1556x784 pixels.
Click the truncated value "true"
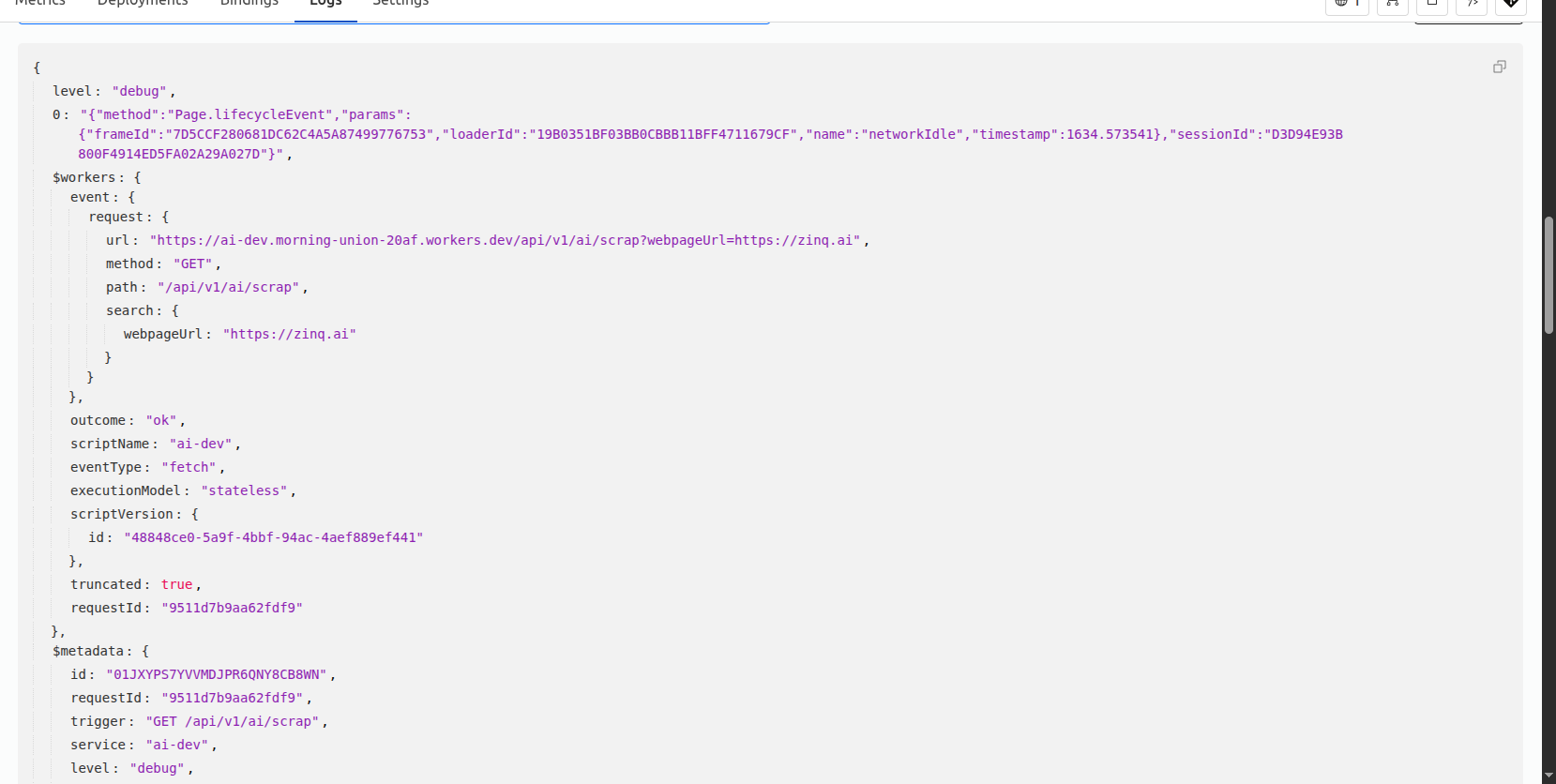pos(176,584)
